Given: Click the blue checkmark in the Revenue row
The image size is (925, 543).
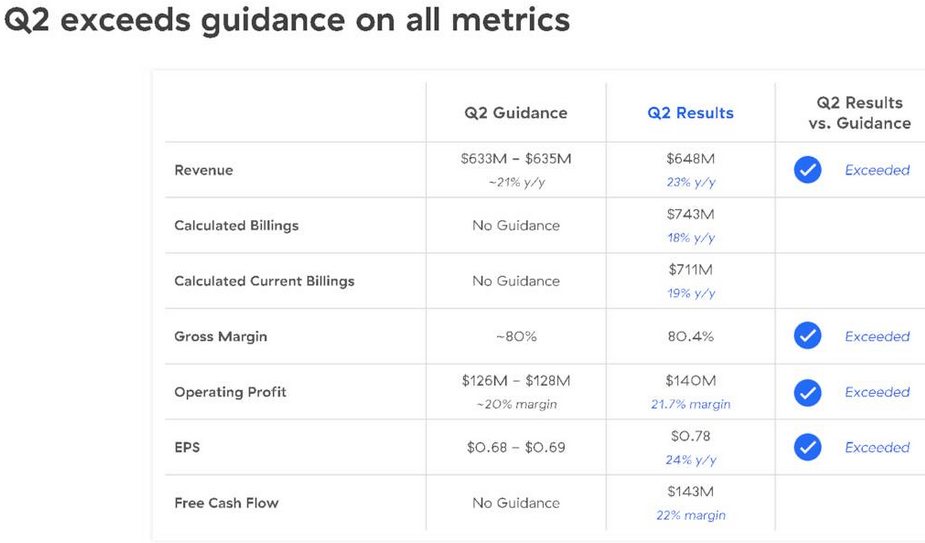Looking at the screenshot, I should click(x=807, y=170).
